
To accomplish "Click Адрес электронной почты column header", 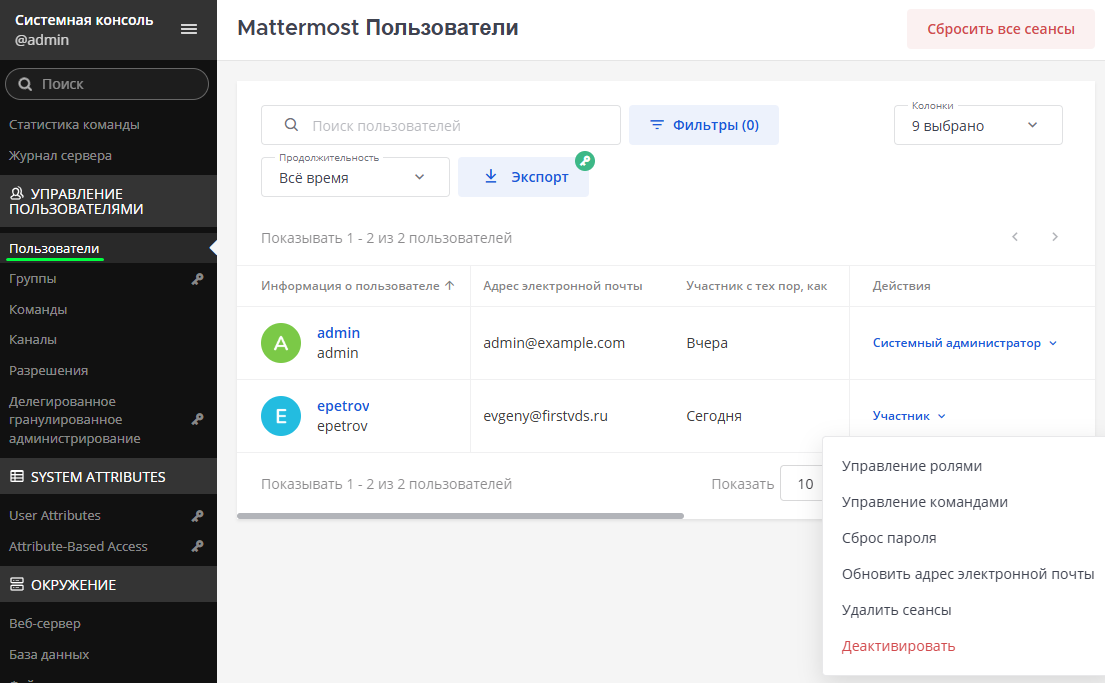I will pyautogui.click(x=562, y=285).
